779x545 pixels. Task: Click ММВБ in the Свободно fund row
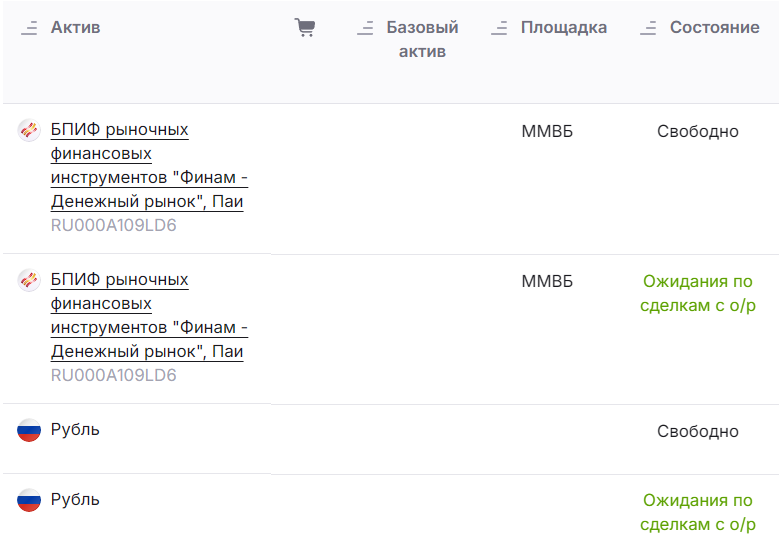[547, 132]
